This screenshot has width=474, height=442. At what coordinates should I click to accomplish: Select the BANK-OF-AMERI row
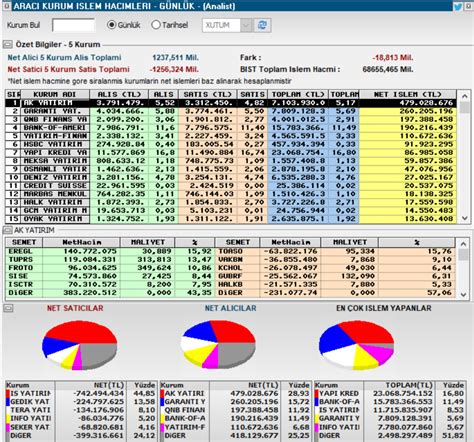231,128
